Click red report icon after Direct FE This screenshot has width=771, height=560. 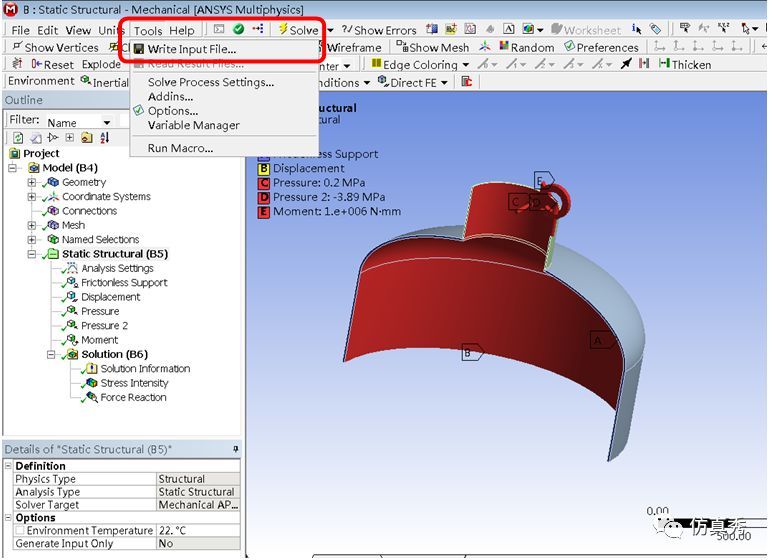tap(467, 82)
